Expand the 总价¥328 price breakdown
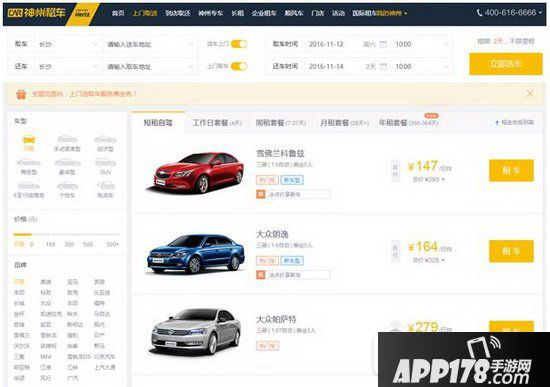This screenshot has height=387, width=550. point(428,260)
